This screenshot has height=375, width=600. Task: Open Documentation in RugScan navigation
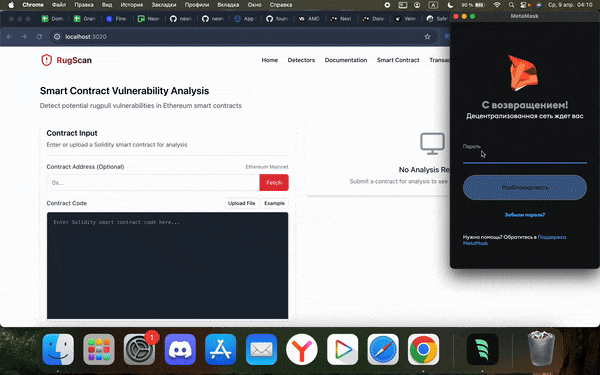point(346,60)
